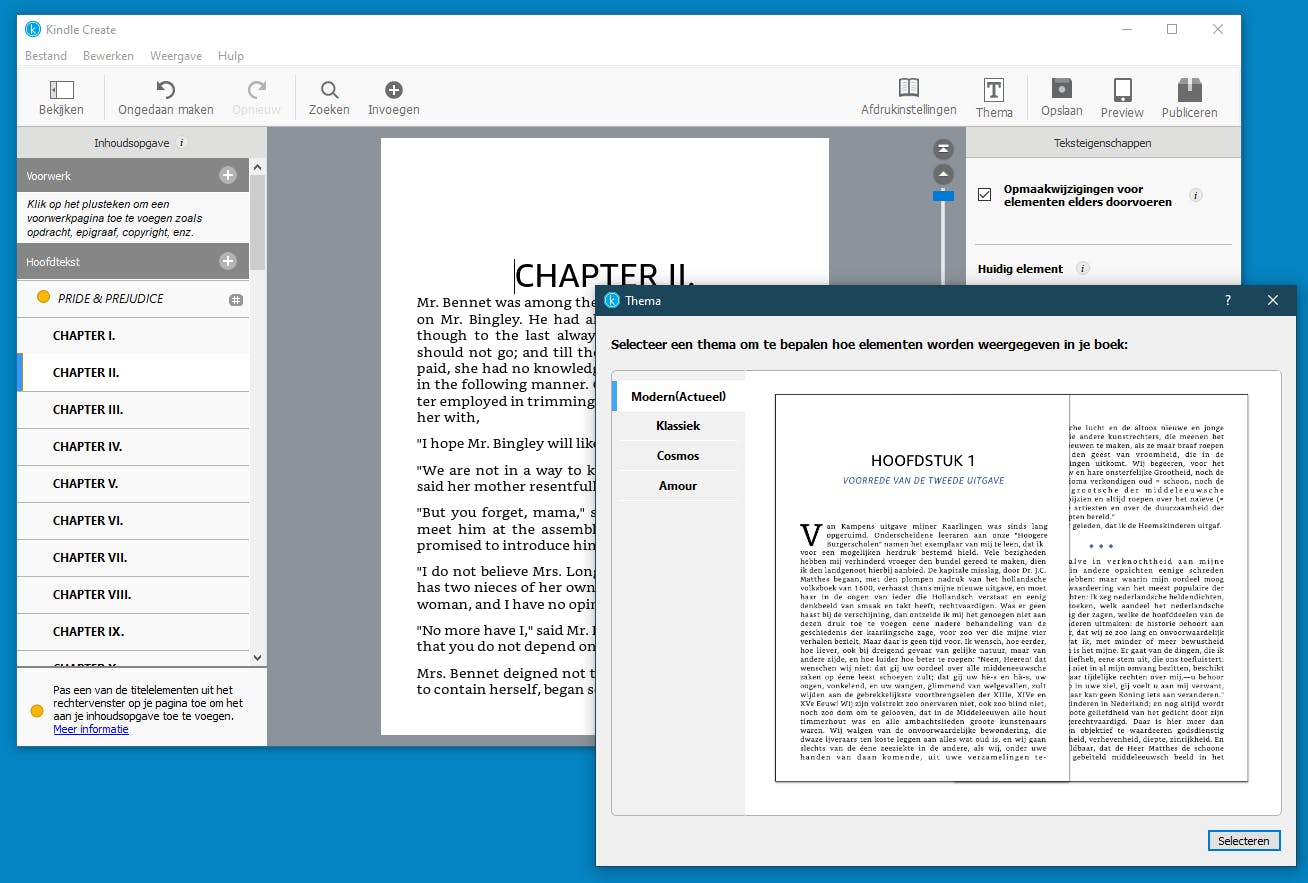Click the page navigation slider handle

(943, 196)
